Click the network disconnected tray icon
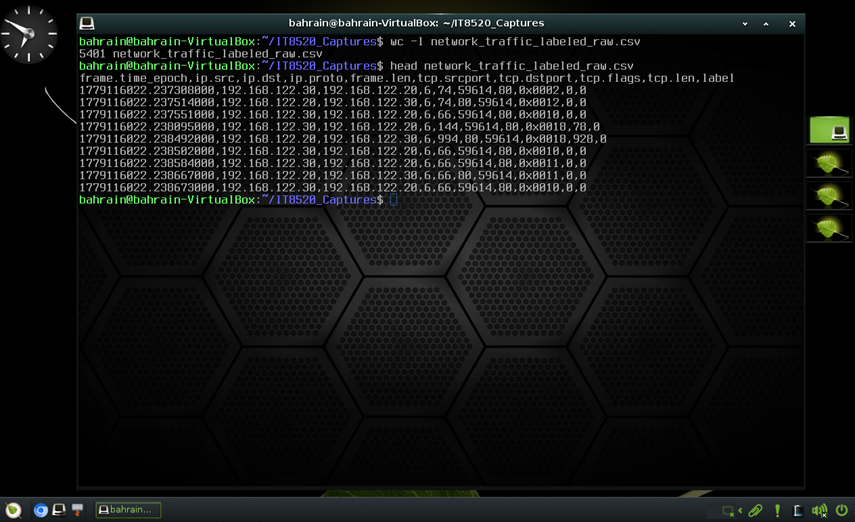855x522 pixels. pyautogui.click(x=728, y=511)
